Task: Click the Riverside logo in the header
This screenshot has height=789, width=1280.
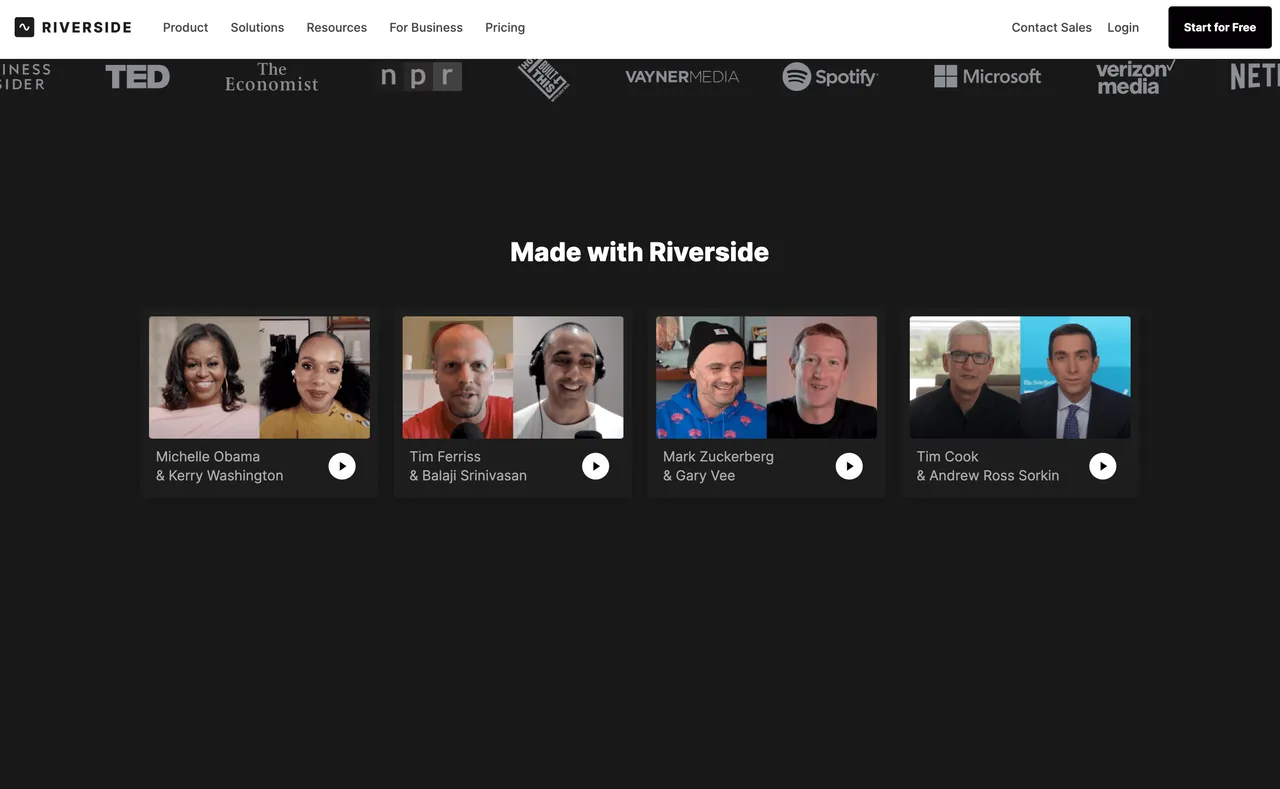Action: click(x=73, y=27)
